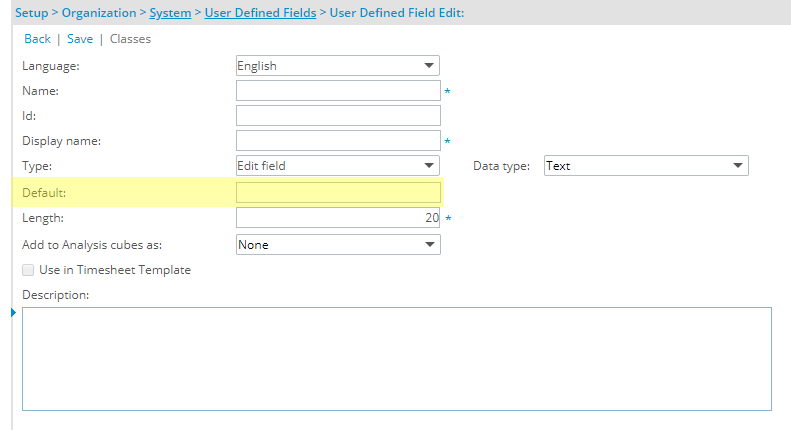Go back using the Back link
This screenshot has width=791, height=430.
[x=37, y=39]
